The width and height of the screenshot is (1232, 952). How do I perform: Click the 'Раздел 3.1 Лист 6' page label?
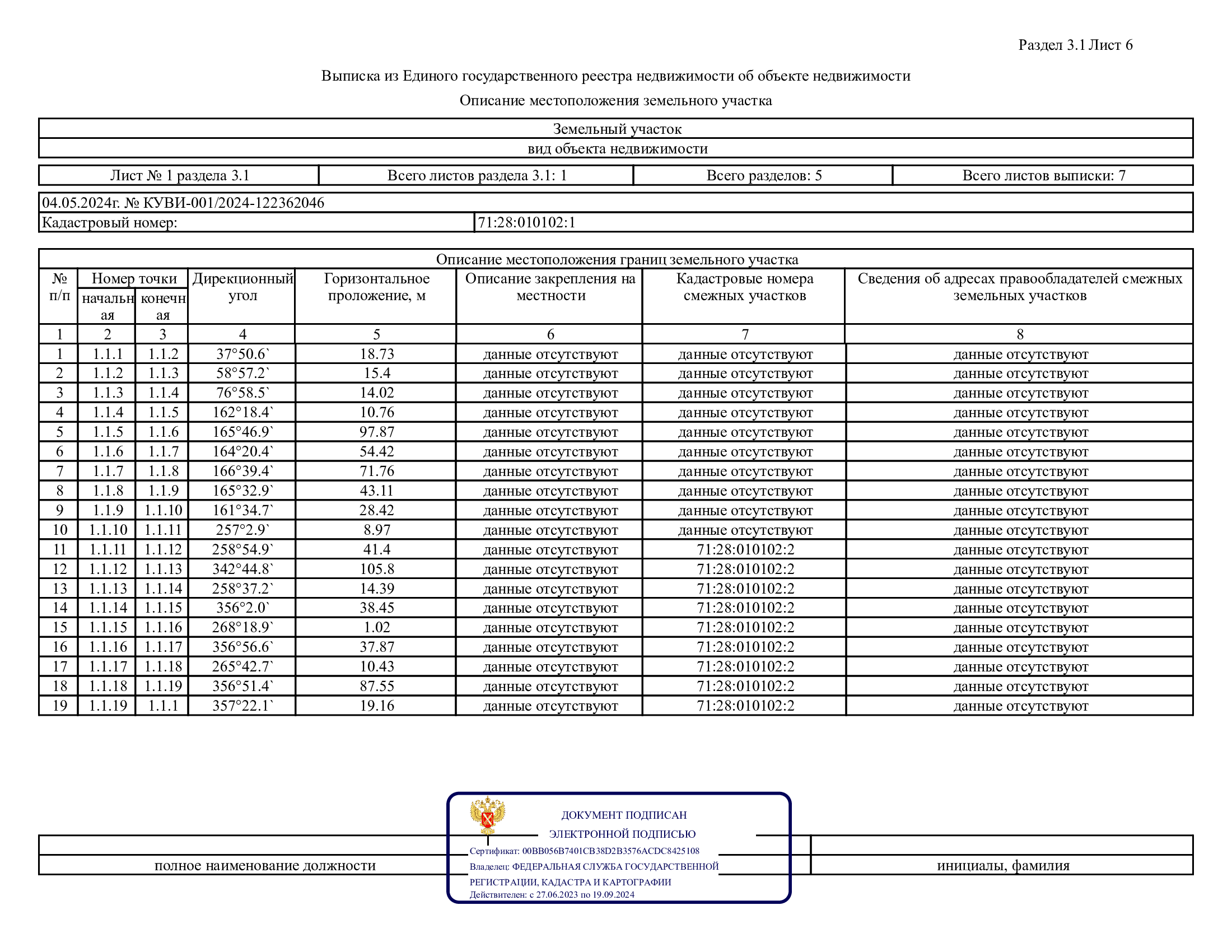point(1075,45)
